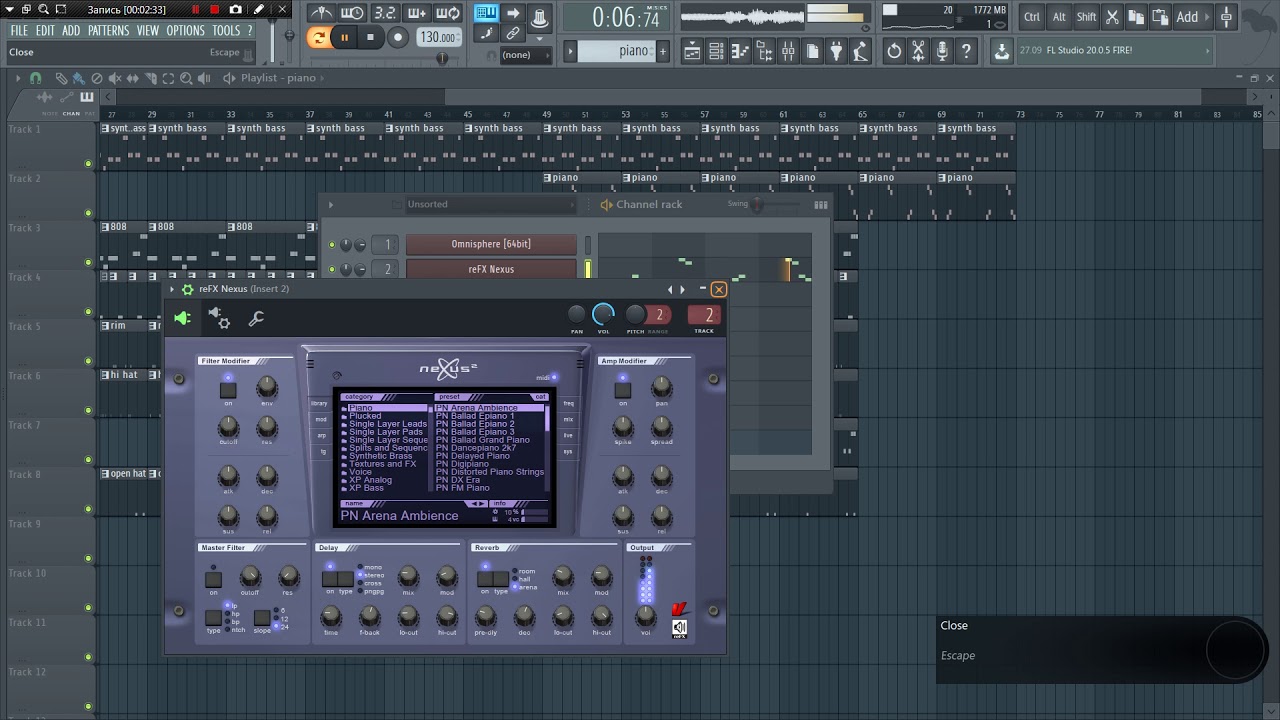Click the Omnisphere [64bit] channel button

point(491,245)
